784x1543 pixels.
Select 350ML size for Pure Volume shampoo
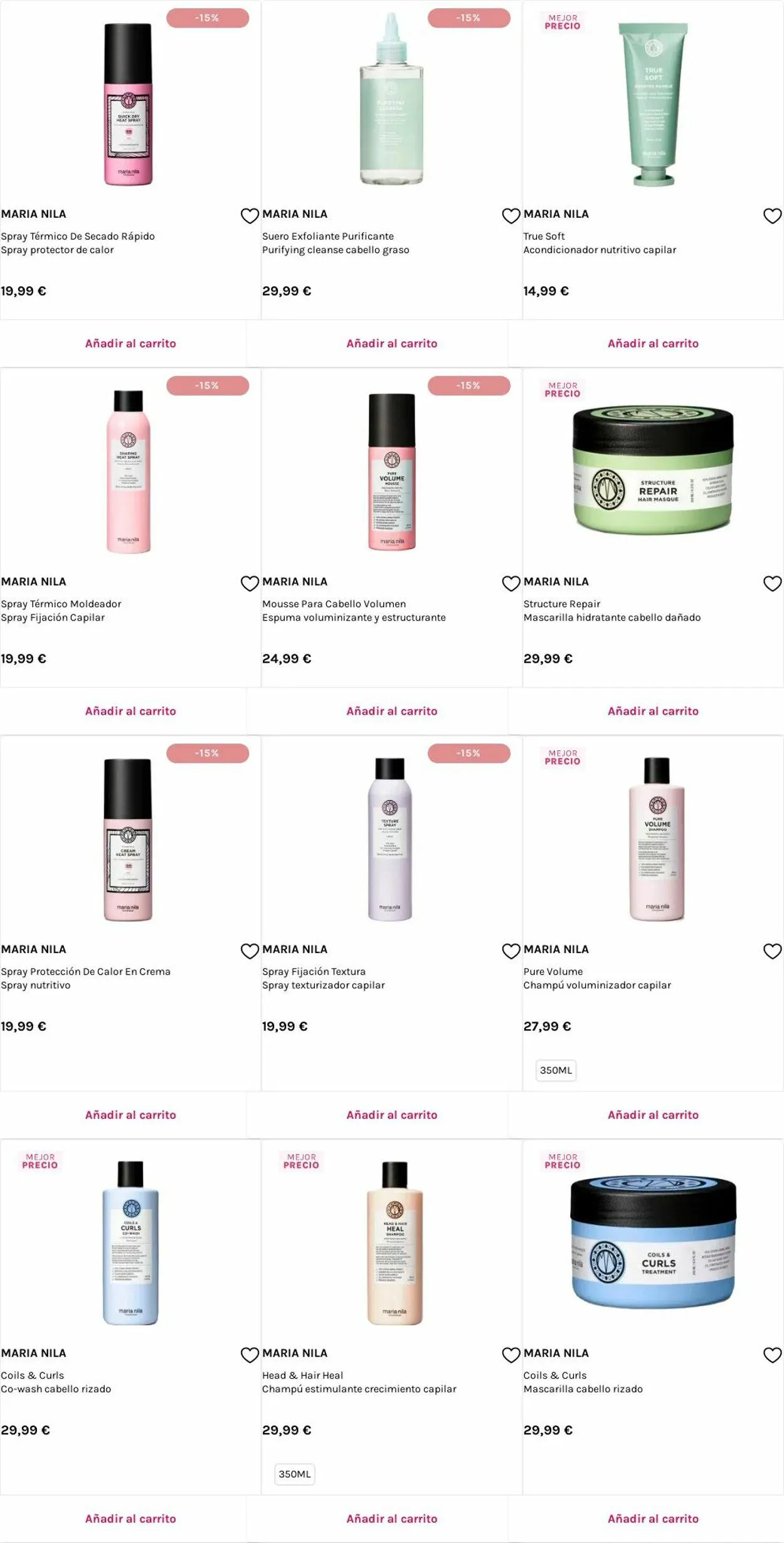[556, 1070]
